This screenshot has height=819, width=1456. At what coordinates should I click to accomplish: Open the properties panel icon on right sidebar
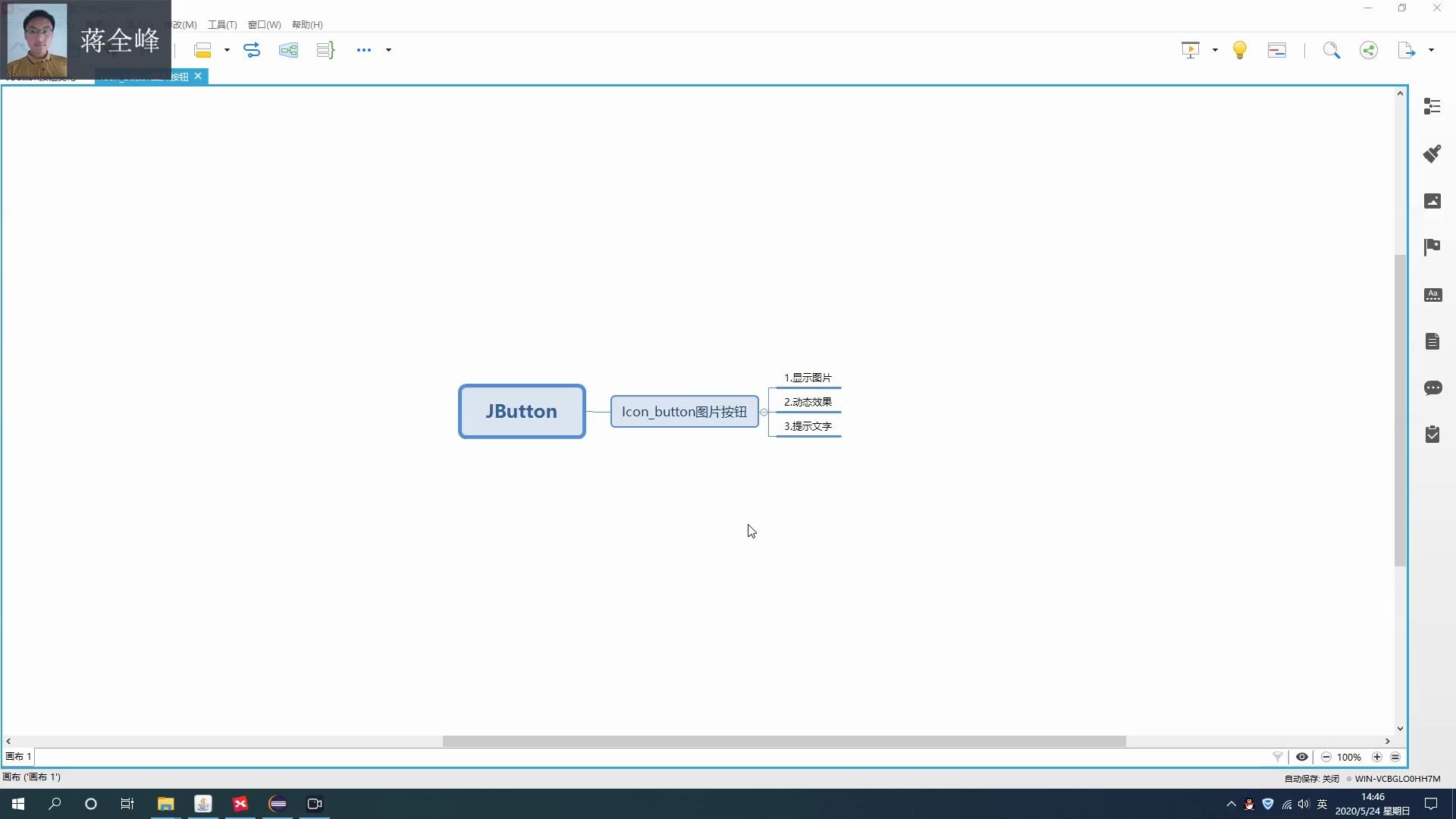[1433, 107]
